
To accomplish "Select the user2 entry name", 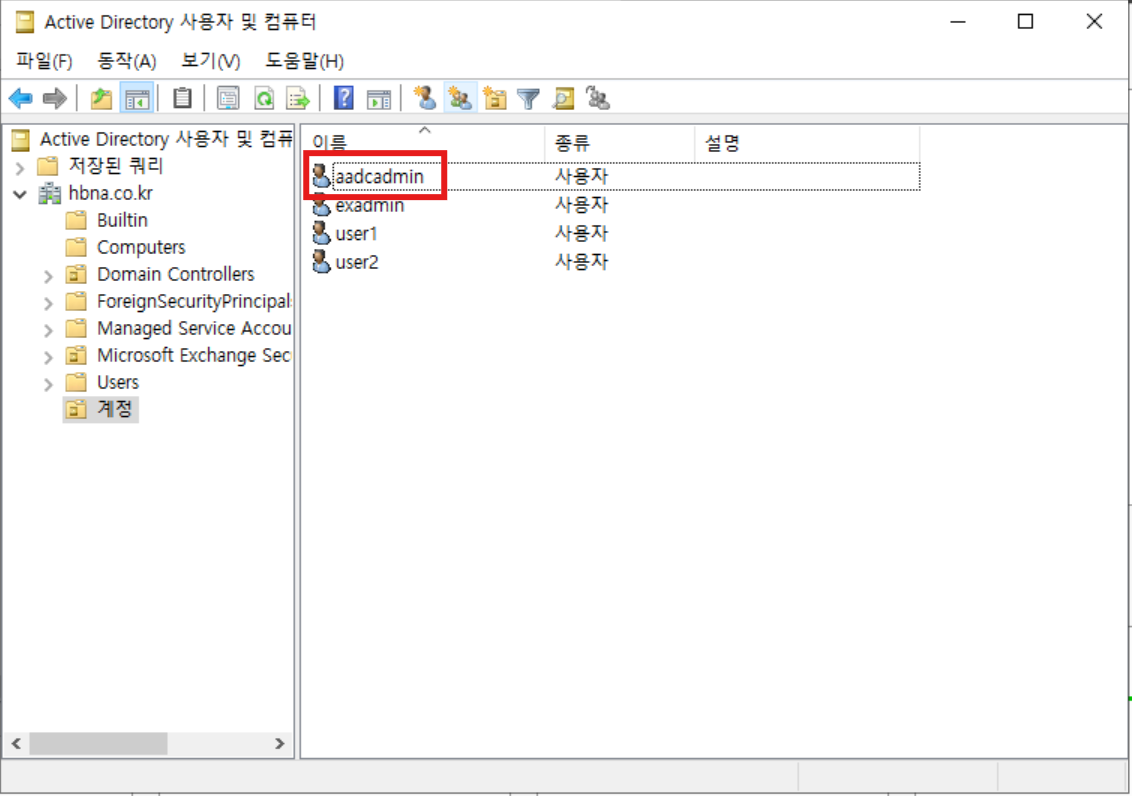I will [x=357, y=262].
